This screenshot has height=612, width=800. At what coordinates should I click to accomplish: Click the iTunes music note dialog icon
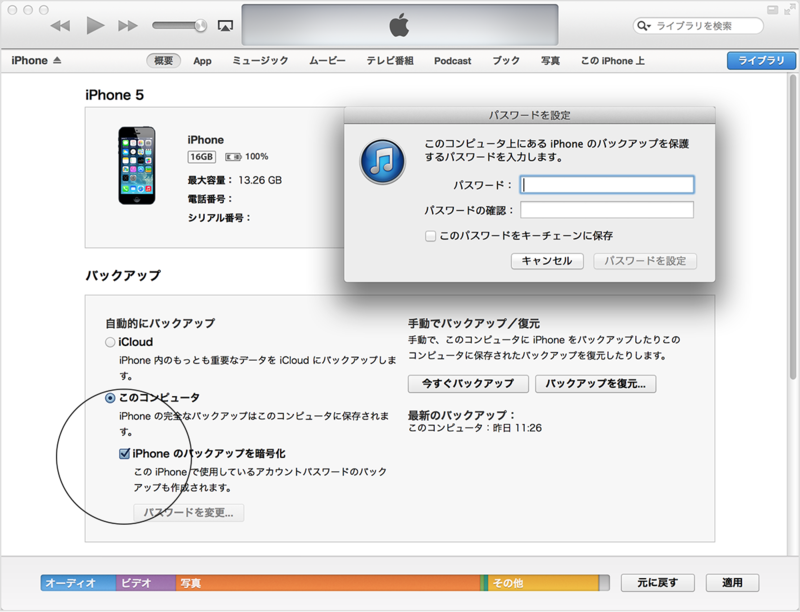[383, 162]
